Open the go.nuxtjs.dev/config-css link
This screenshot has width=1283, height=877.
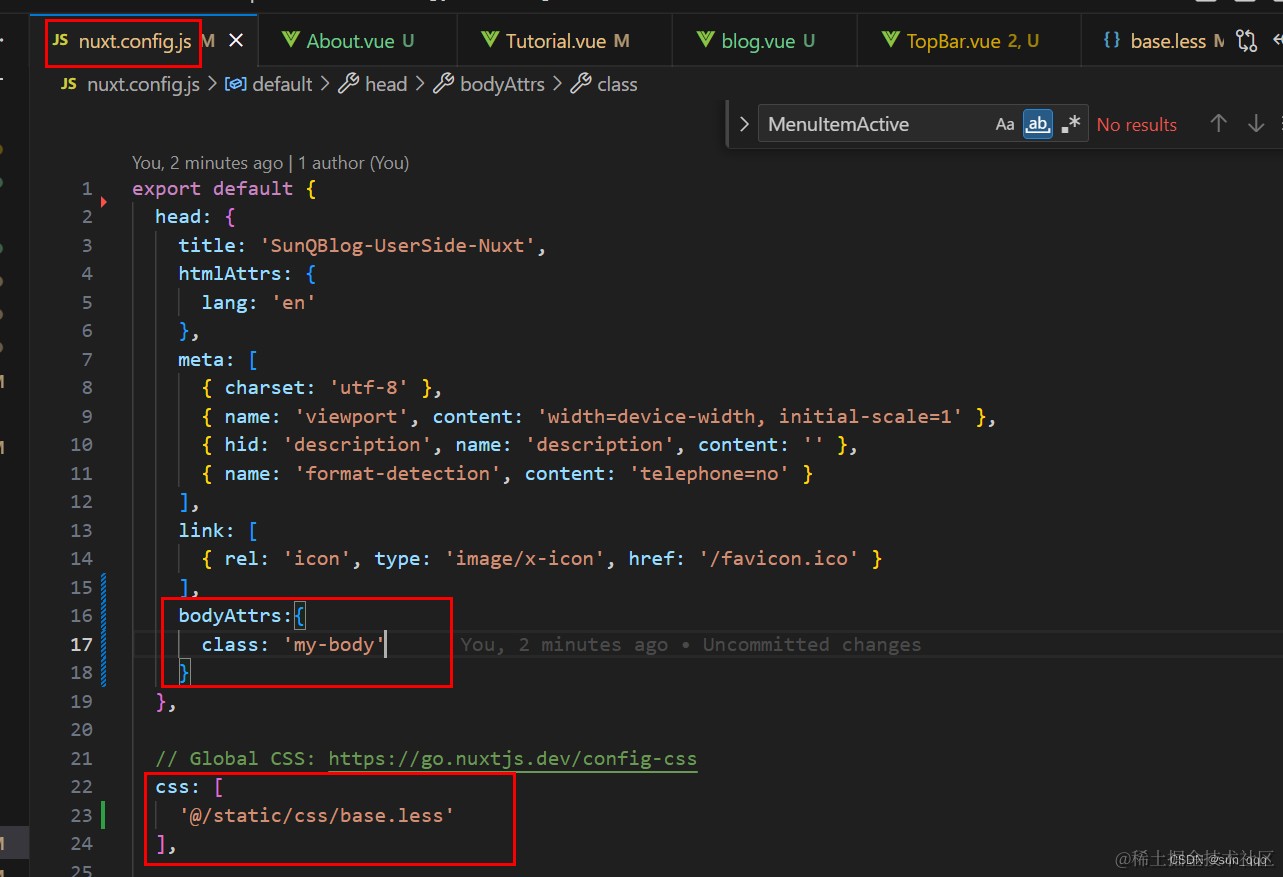pos(513,759)
